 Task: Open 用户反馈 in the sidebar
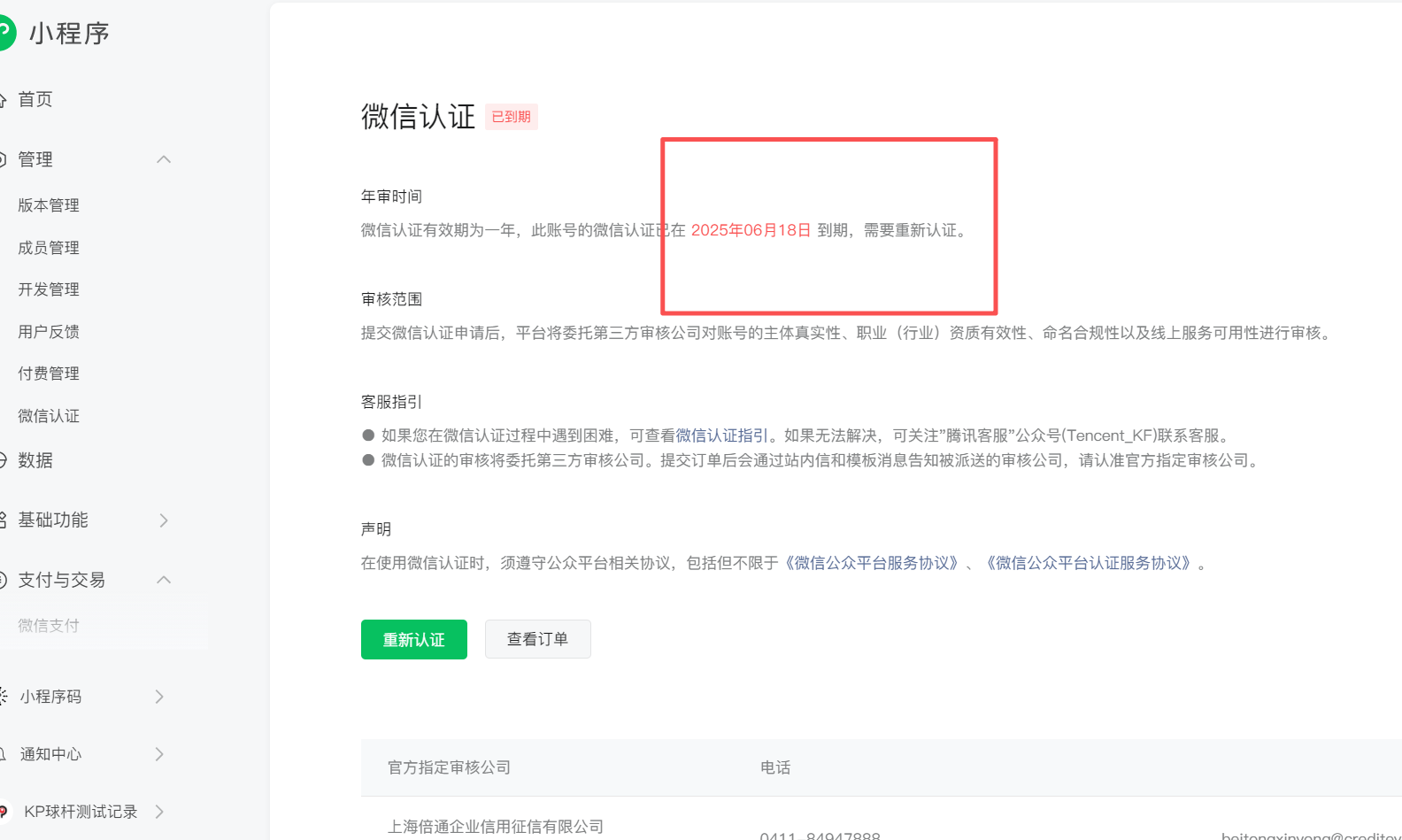(49, 332)
